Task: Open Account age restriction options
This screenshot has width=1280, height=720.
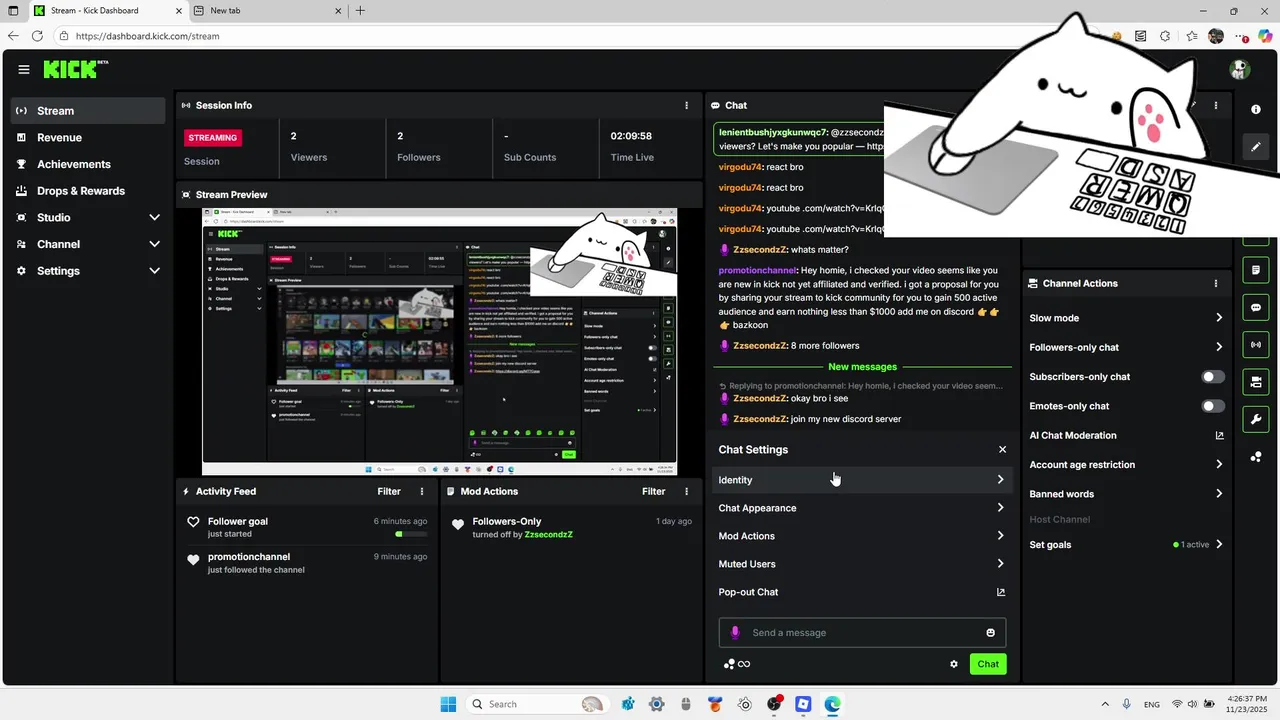Action: click(1126, 465)
